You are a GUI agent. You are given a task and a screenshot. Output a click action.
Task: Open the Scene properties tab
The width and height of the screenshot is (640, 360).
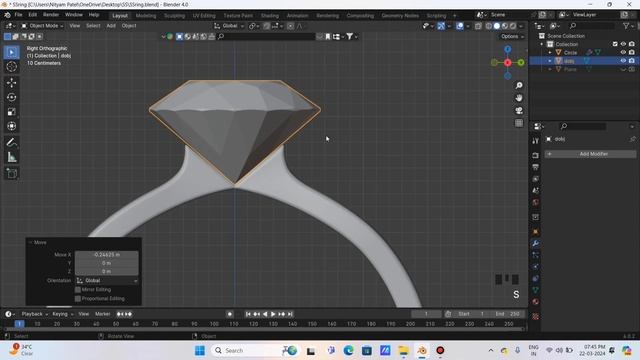point(536,191)
